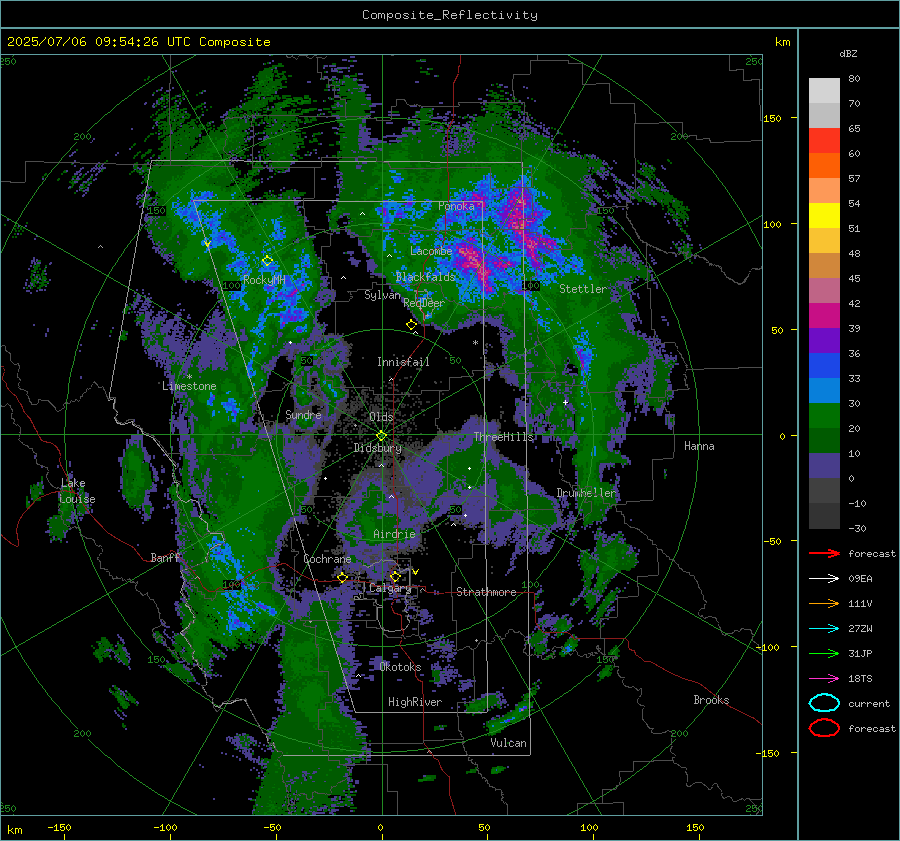The image size is (900, 841).
Task: Click the Lake Louise label
Action: pyautogui.click(x=78, y=491)
